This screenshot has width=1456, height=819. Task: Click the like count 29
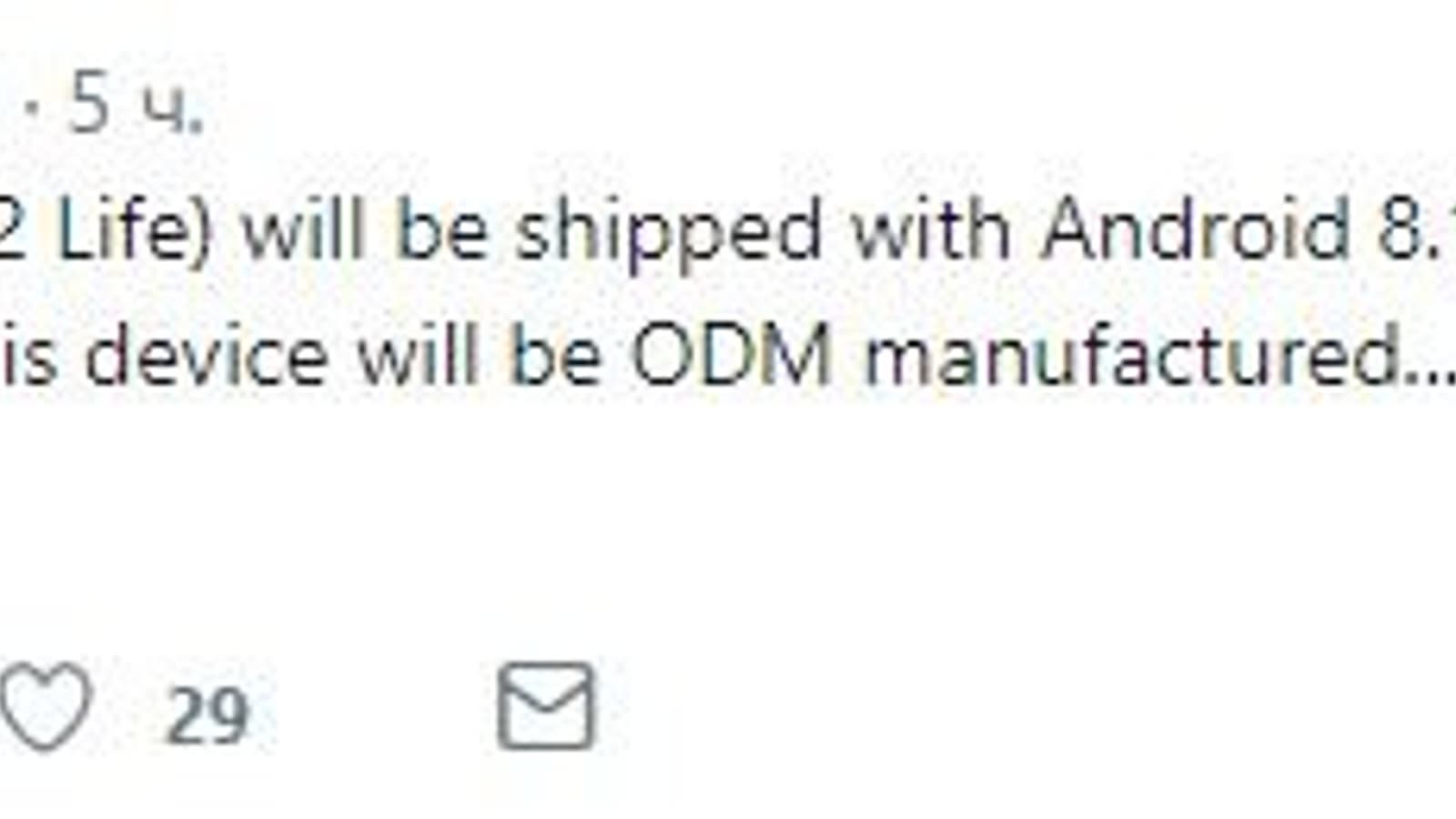pyautogui.click(x=206, y=716)
